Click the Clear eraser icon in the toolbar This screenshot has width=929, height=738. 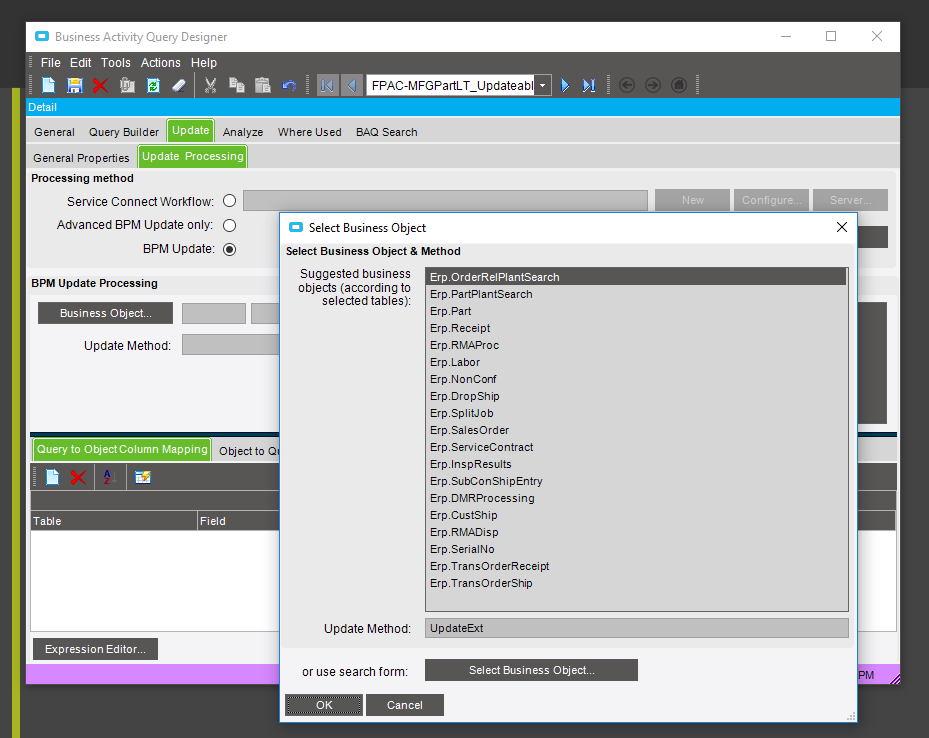tap(179, 86)
